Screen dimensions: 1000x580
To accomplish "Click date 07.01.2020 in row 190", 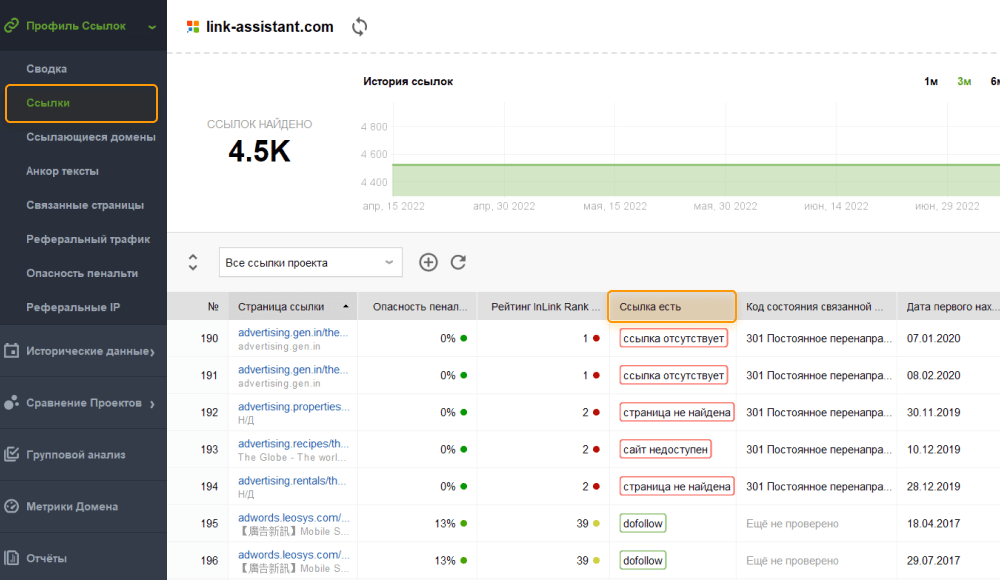I will tap(934, 338).
